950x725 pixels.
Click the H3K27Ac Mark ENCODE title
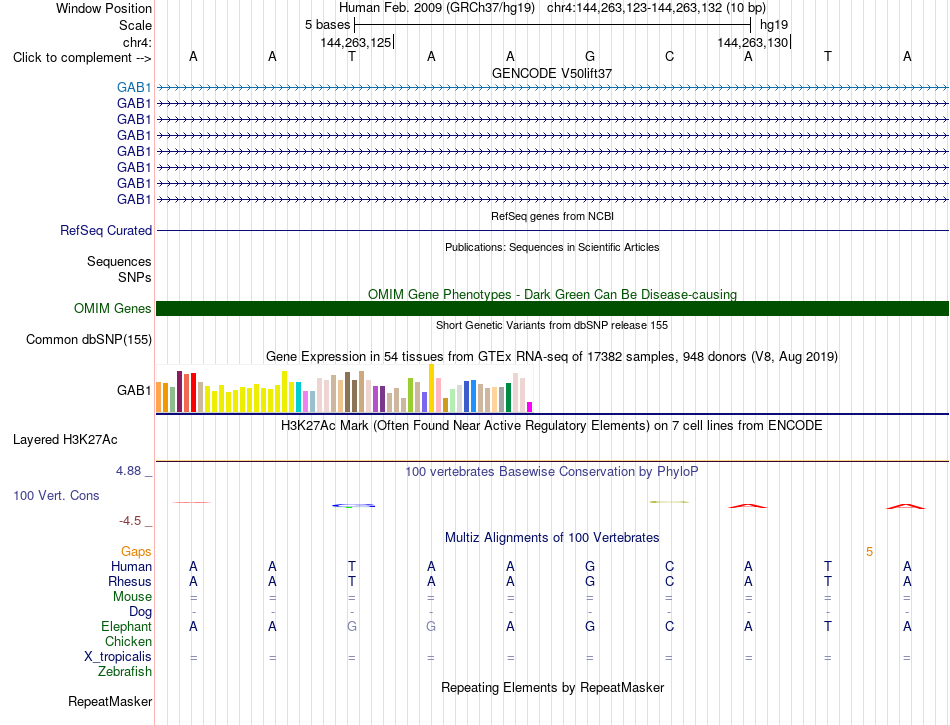tap(552, 426)
